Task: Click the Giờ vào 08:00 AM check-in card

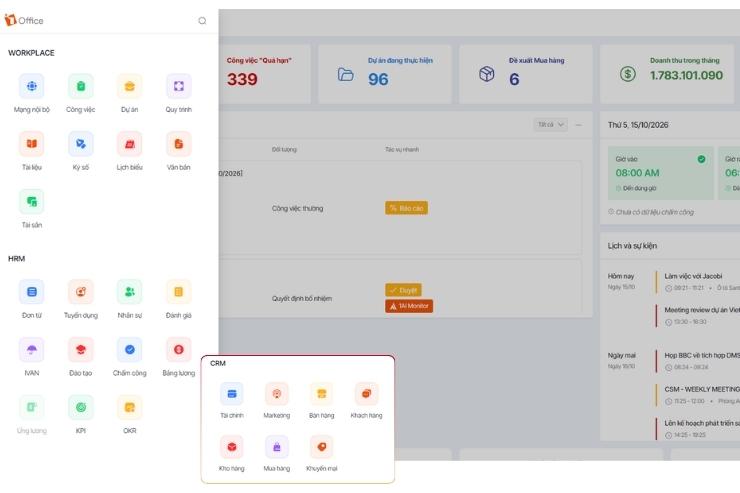Action: (661, 173)
